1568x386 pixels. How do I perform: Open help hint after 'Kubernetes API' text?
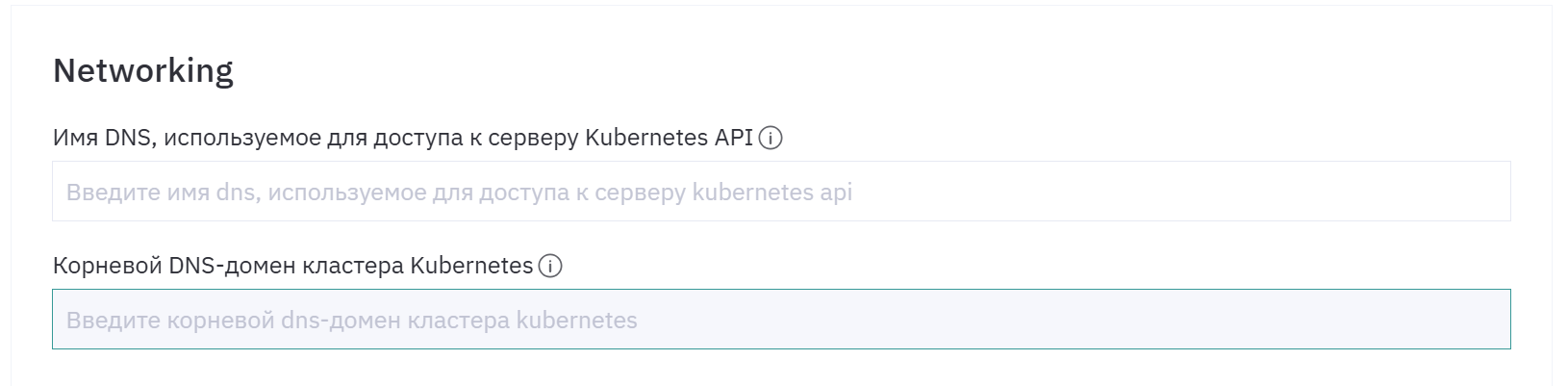pyautogui.click(x=771, y=139)
